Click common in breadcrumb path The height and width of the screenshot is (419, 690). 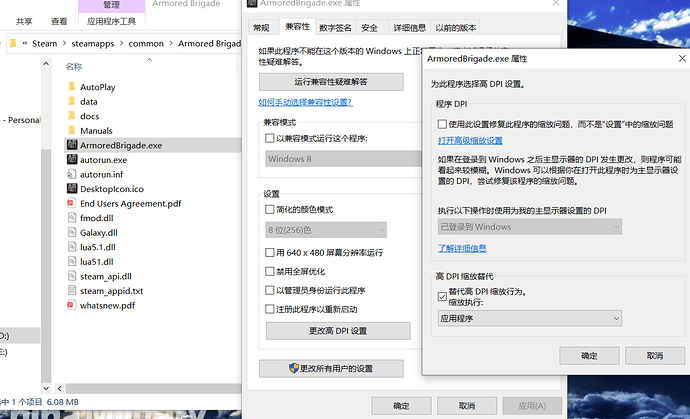point(146,44)
